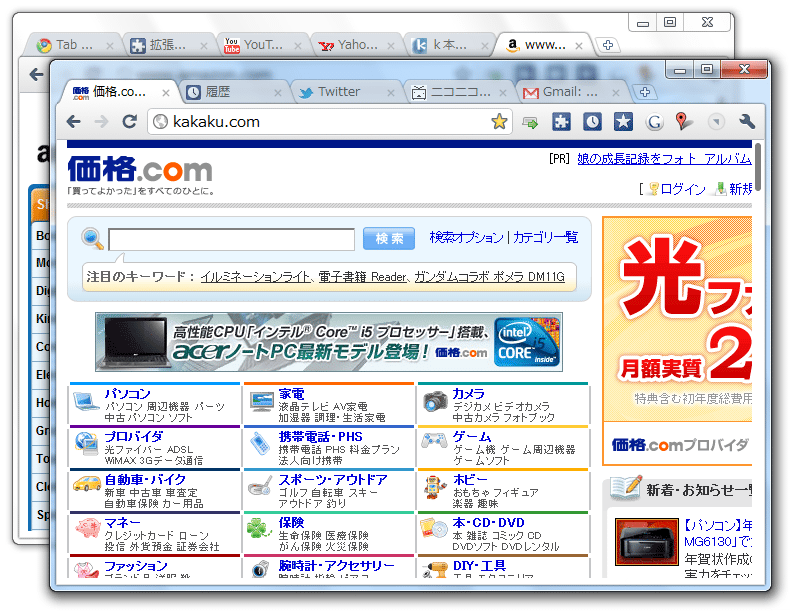Open 保険 category

[x=292, y=523]
